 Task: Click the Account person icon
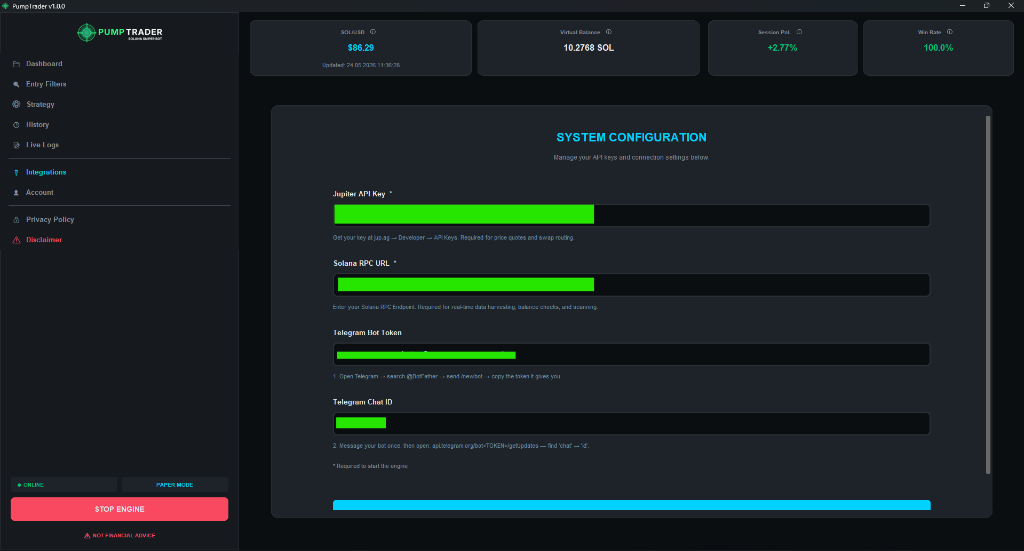[x=16, y=193]
